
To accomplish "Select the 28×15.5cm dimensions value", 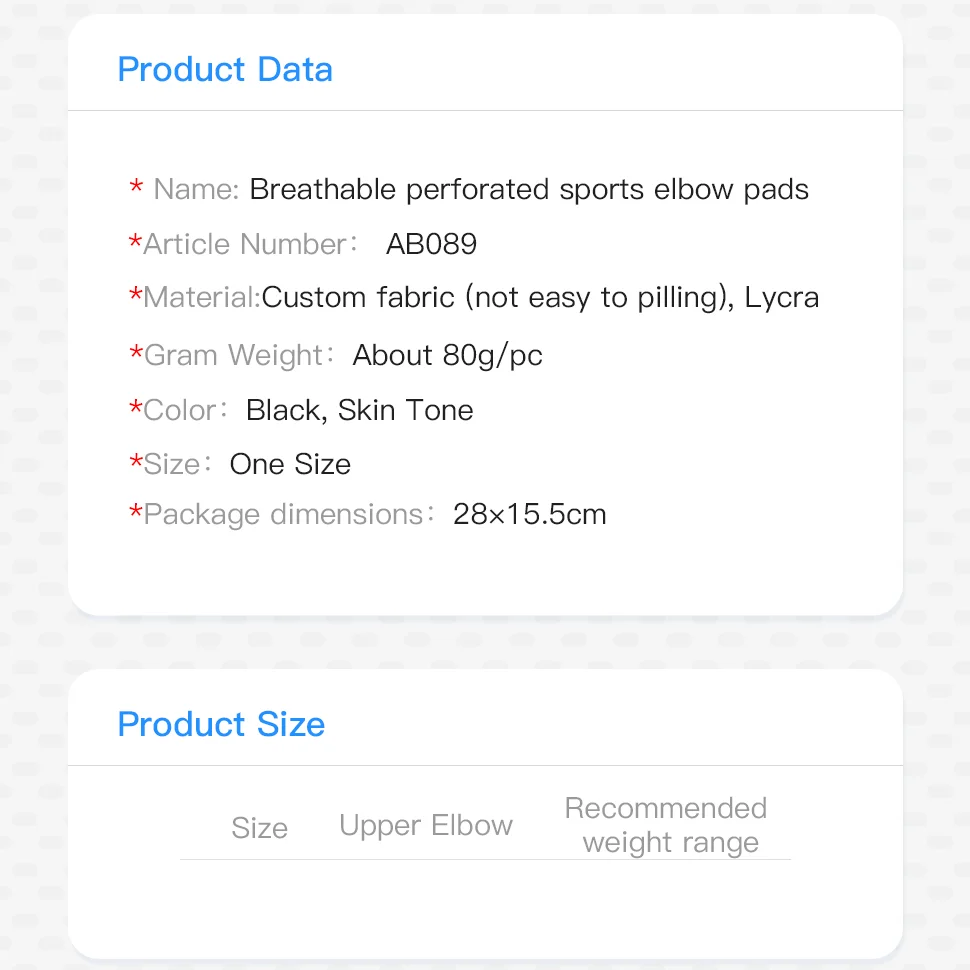I will click(x=530, y=514).
